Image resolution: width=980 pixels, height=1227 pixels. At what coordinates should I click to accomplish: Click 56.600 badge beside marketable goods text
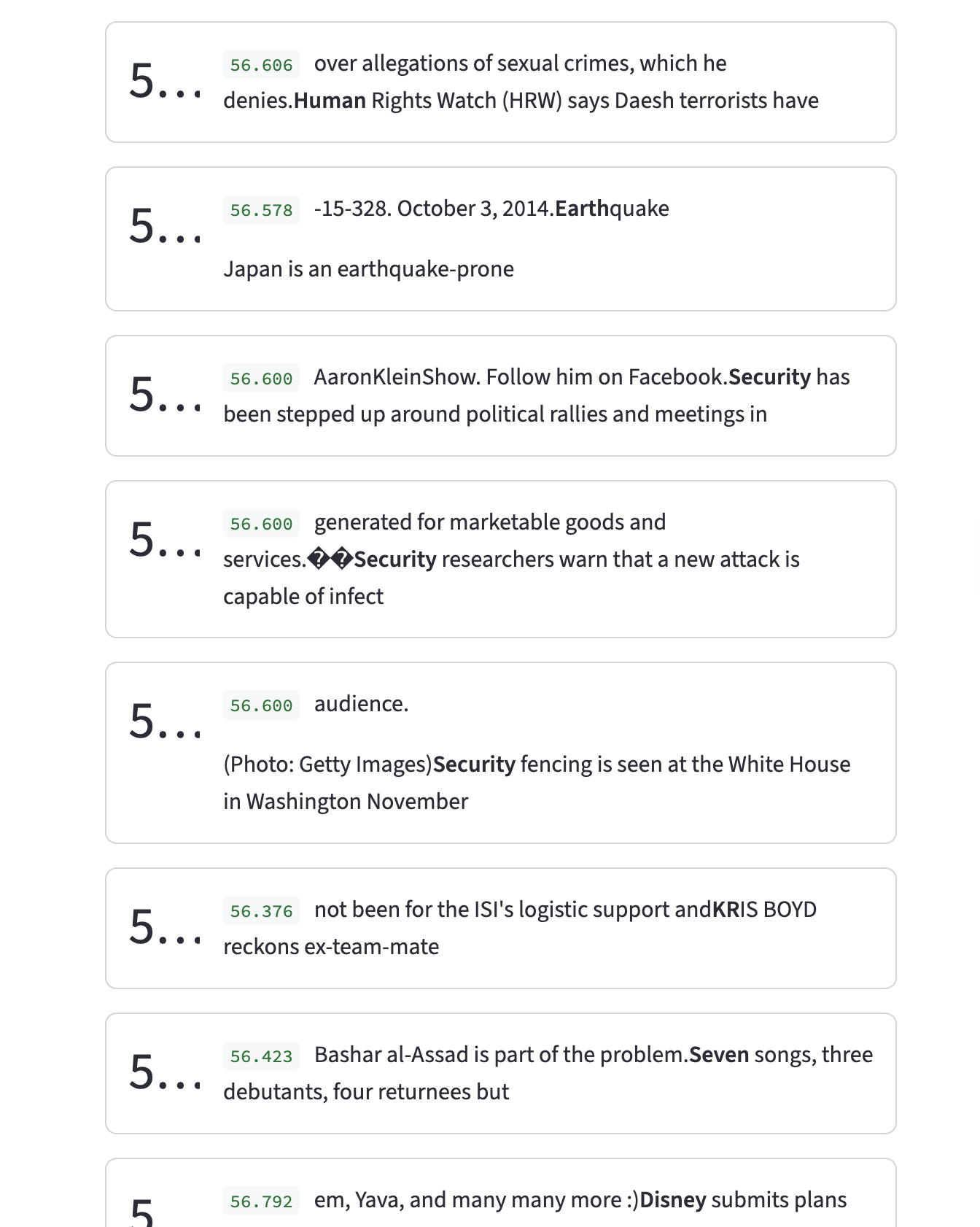(261, 524)
